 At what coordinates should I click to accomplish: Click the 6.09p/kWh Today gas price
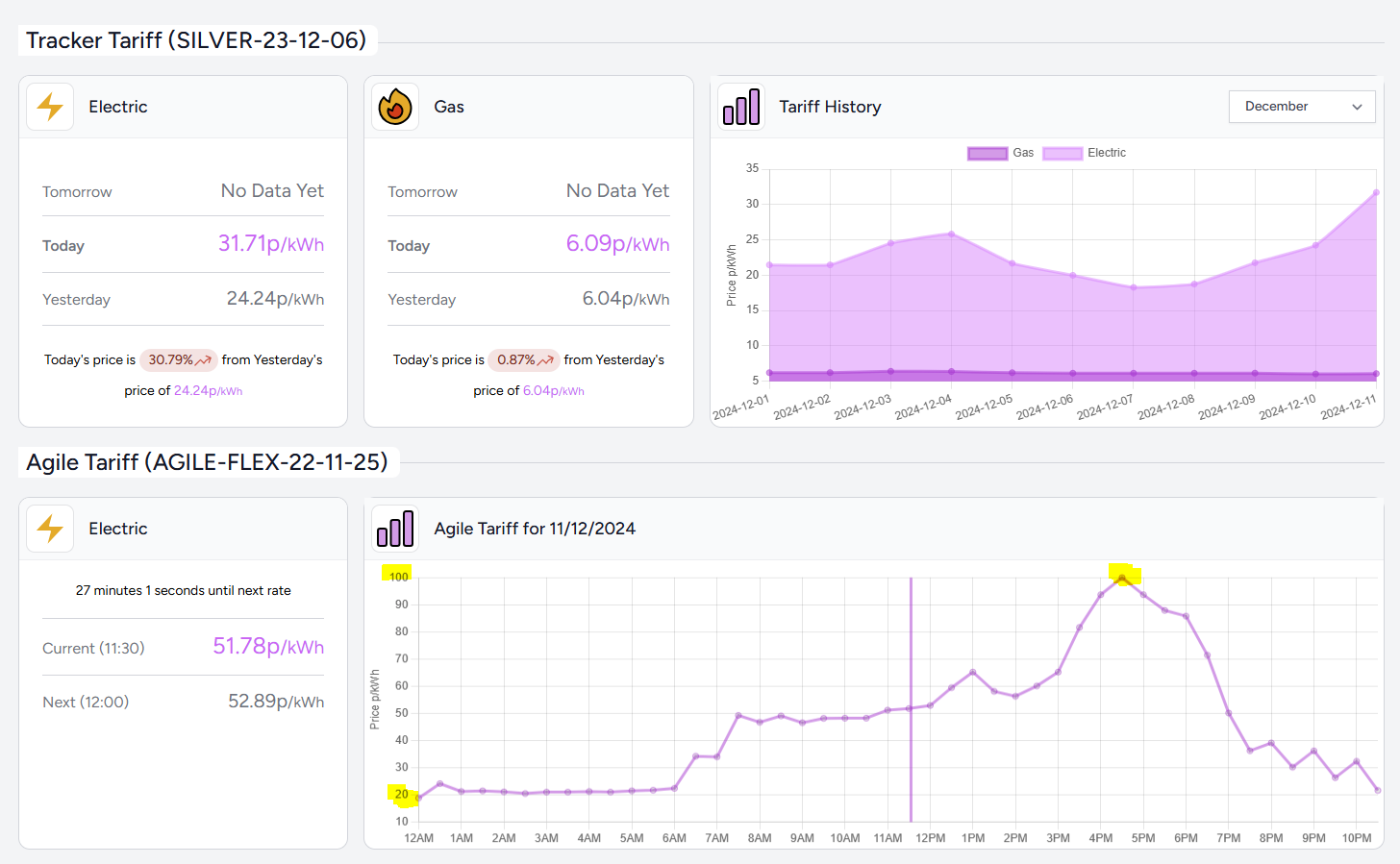click(617, 243)
